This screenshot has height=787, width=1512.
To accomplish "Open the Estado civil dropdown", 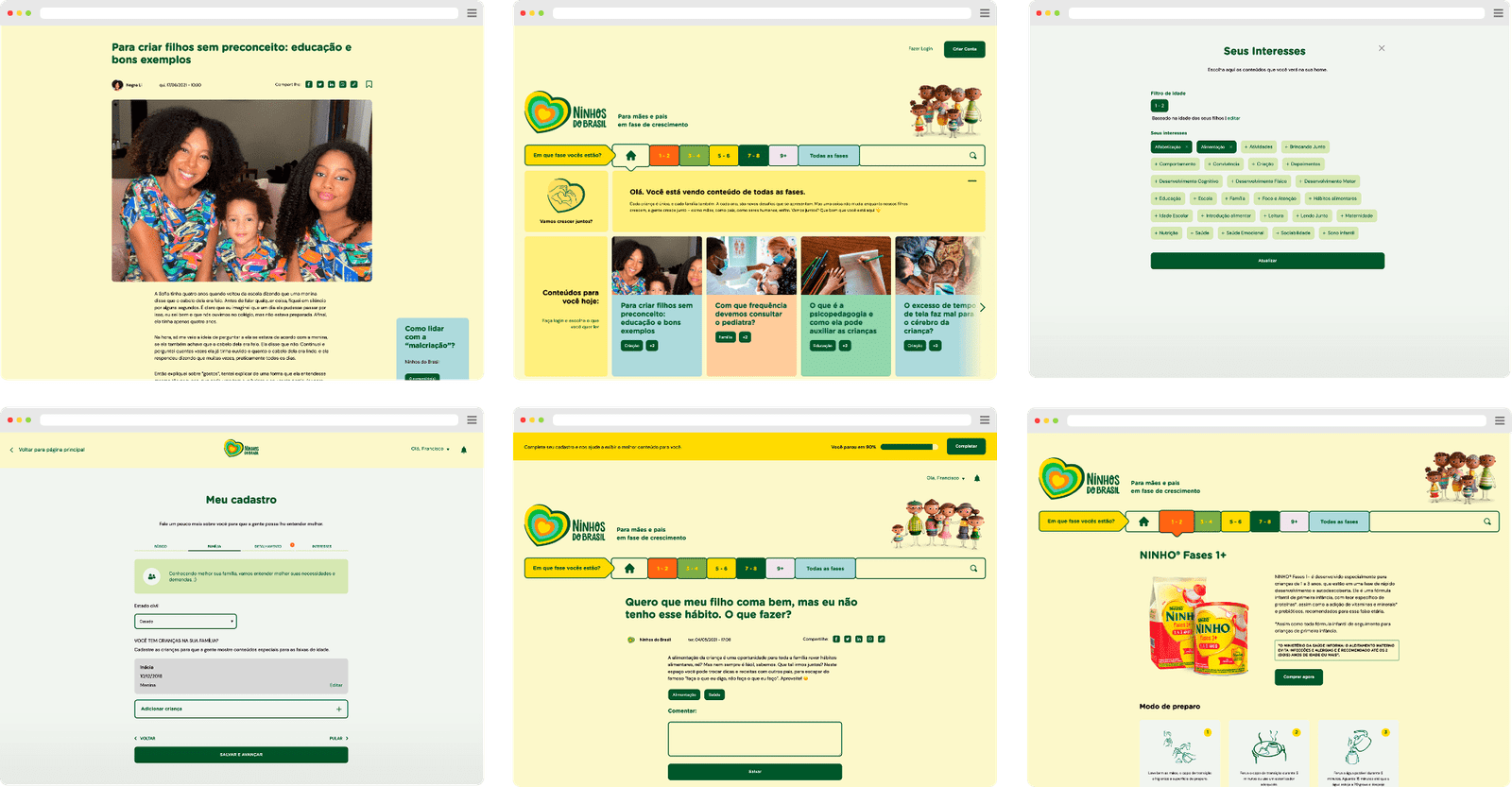I will coord(185,621).
